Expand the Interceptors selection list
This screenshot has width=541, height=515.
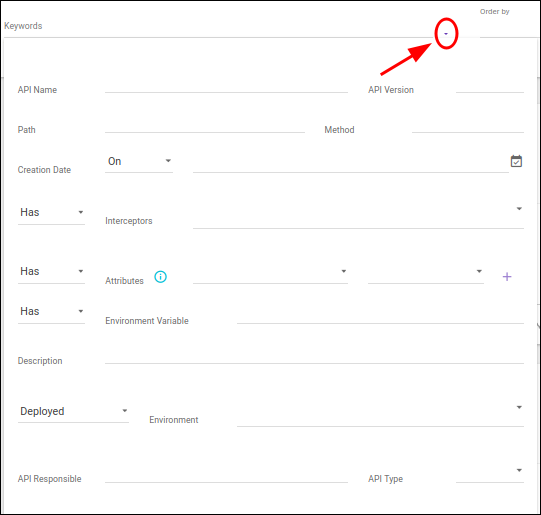[x=358, y=217]
